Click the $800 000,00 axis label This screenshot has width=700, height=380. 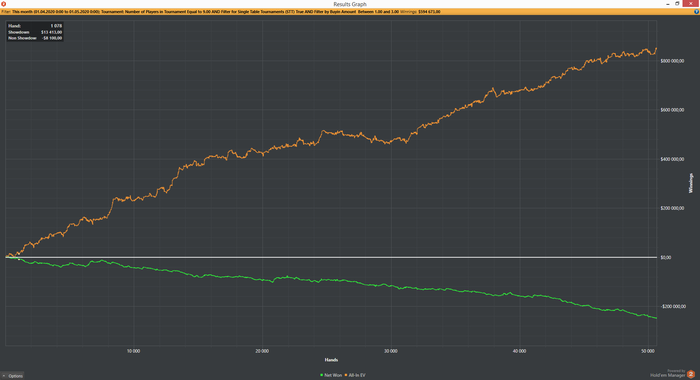click(x=672, y=61)
